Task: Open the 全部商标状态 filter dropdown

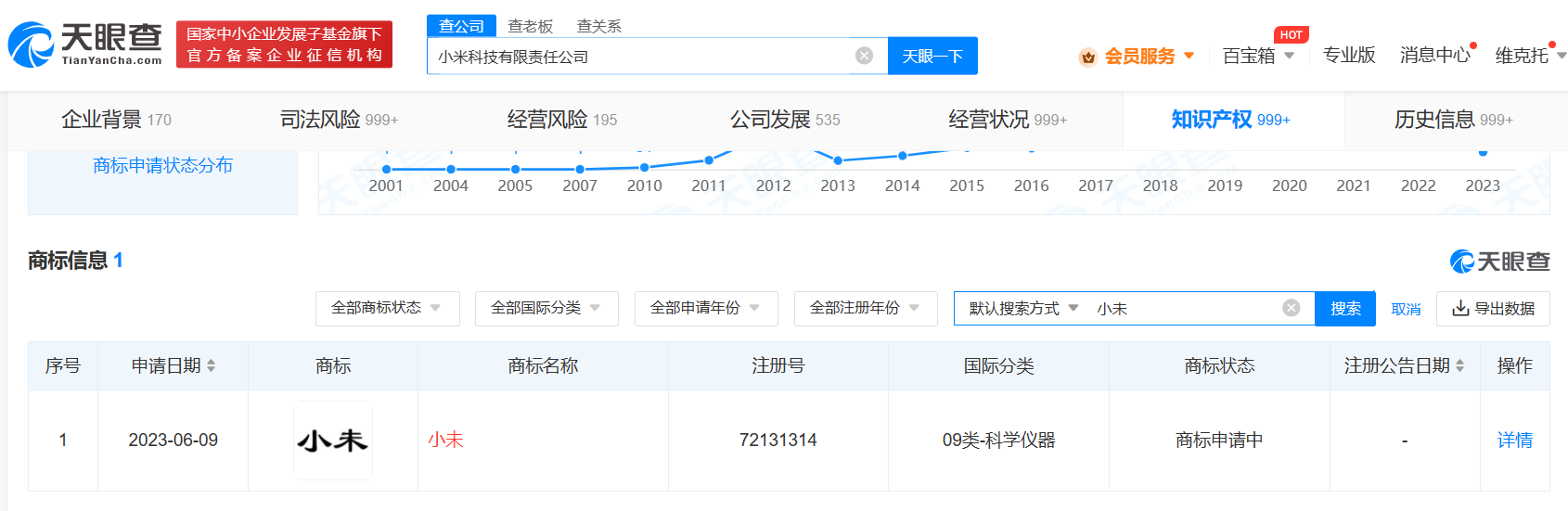Action: point(388,308)
